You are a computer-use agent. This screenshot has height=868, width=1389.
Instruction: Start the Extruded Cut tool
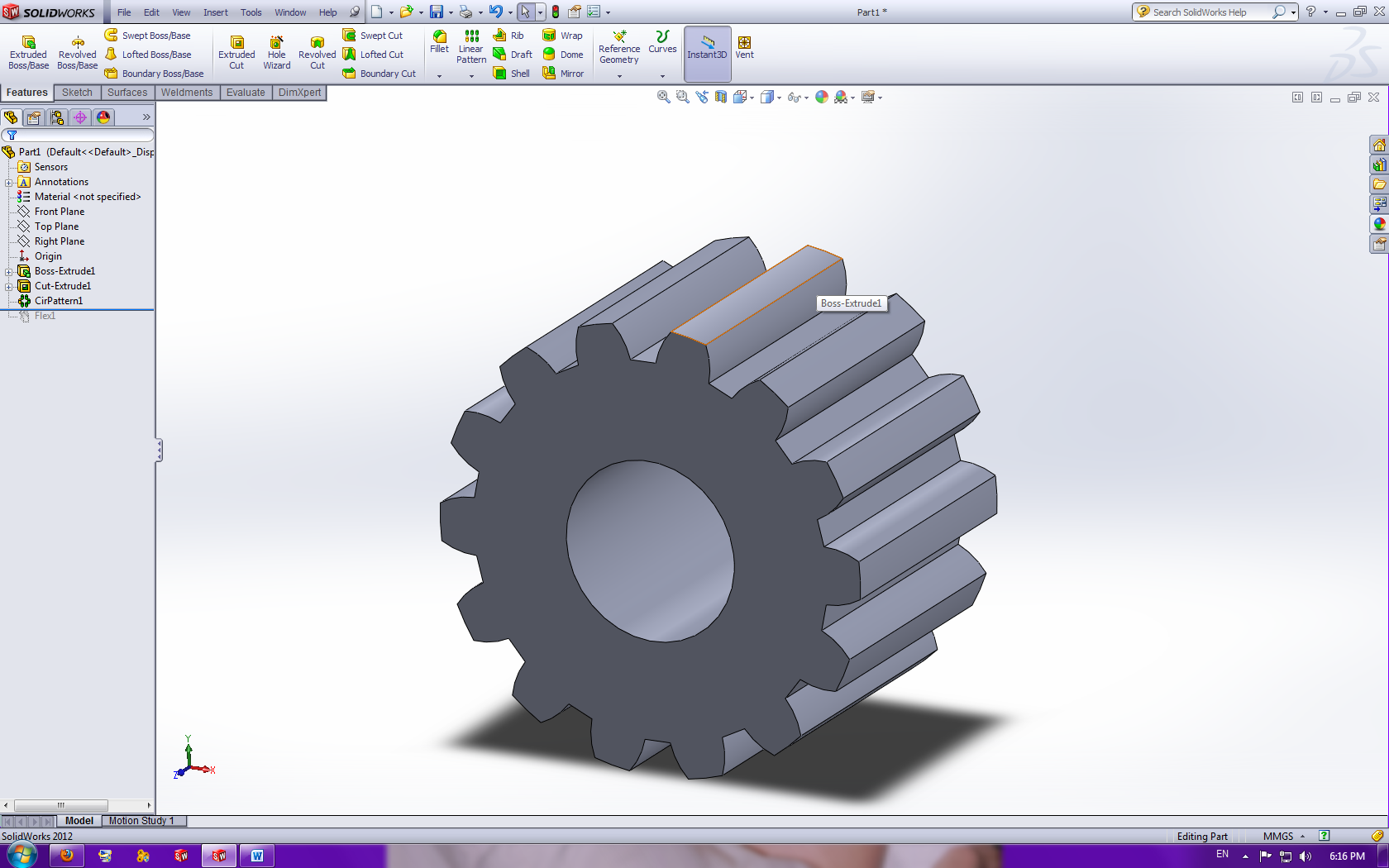point(236,53)
